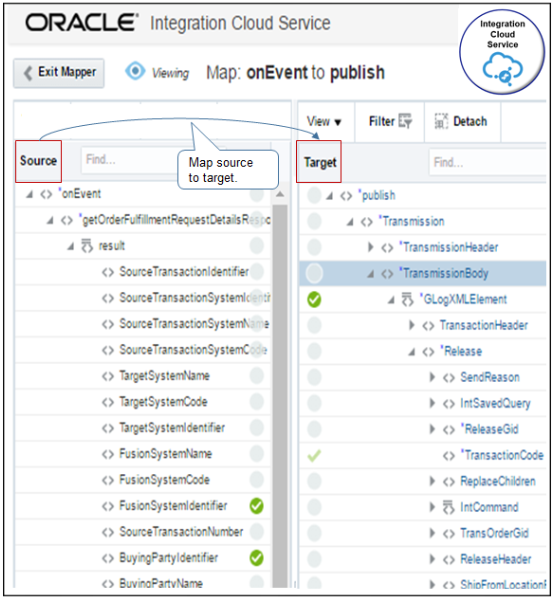Click the Filter toolbar button
Viewport: 554px width, 599px height.
[x=390, y=121]
